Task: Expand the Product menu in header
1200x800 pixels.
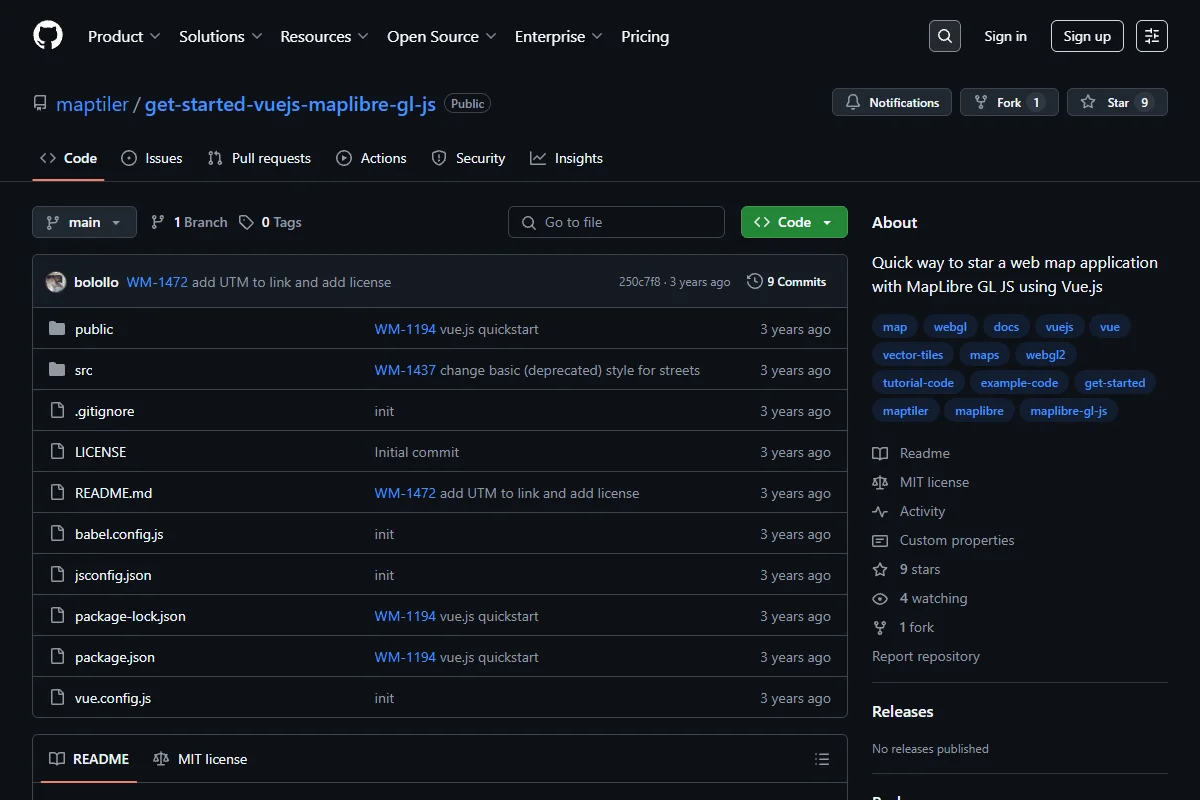Action: pyautogui.click(x=124, y=36)
